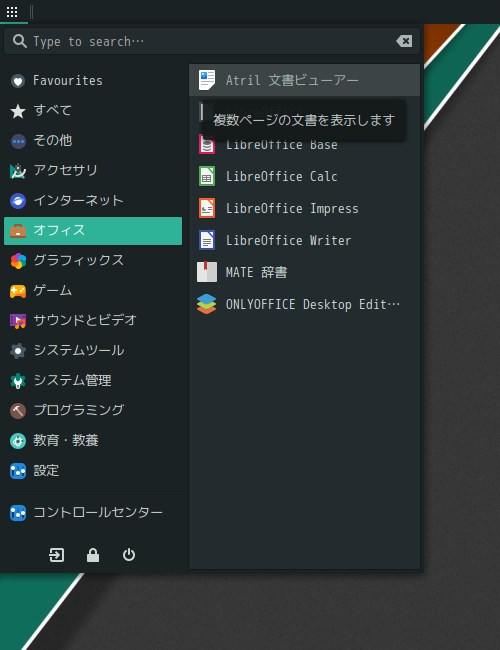500x650 pixels.
Task: Clear the search field with backspace icon
Action: (x=404, y=41)
